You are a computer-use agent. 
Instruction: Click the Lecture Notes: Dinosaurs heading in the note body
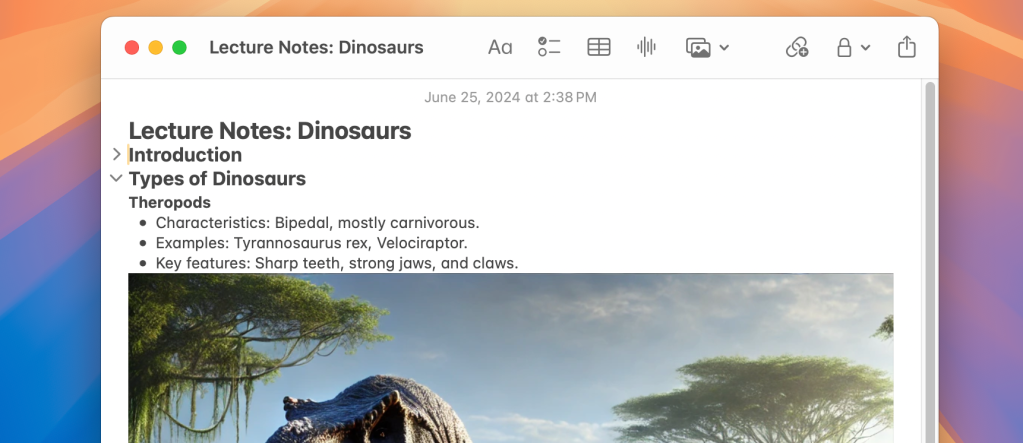point(270,131)
